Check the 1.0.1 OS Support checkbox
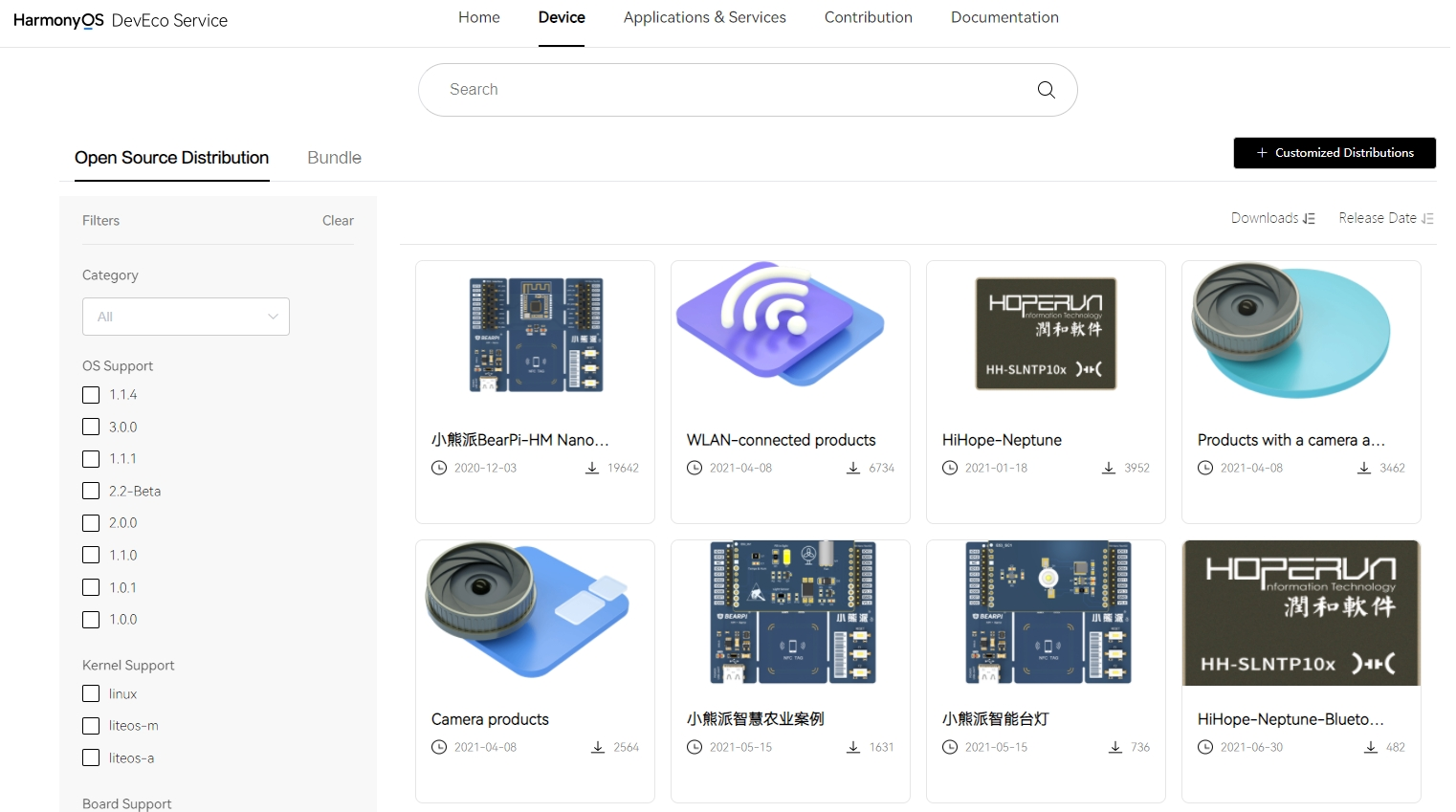The width and height of the screenshot is (1456, 812). pos(91,587)
